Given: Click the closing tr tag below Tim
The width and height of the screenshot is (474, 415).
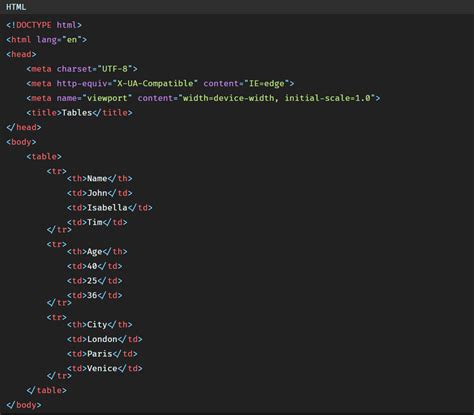Looking at the screenshot, I should [59, 230].
